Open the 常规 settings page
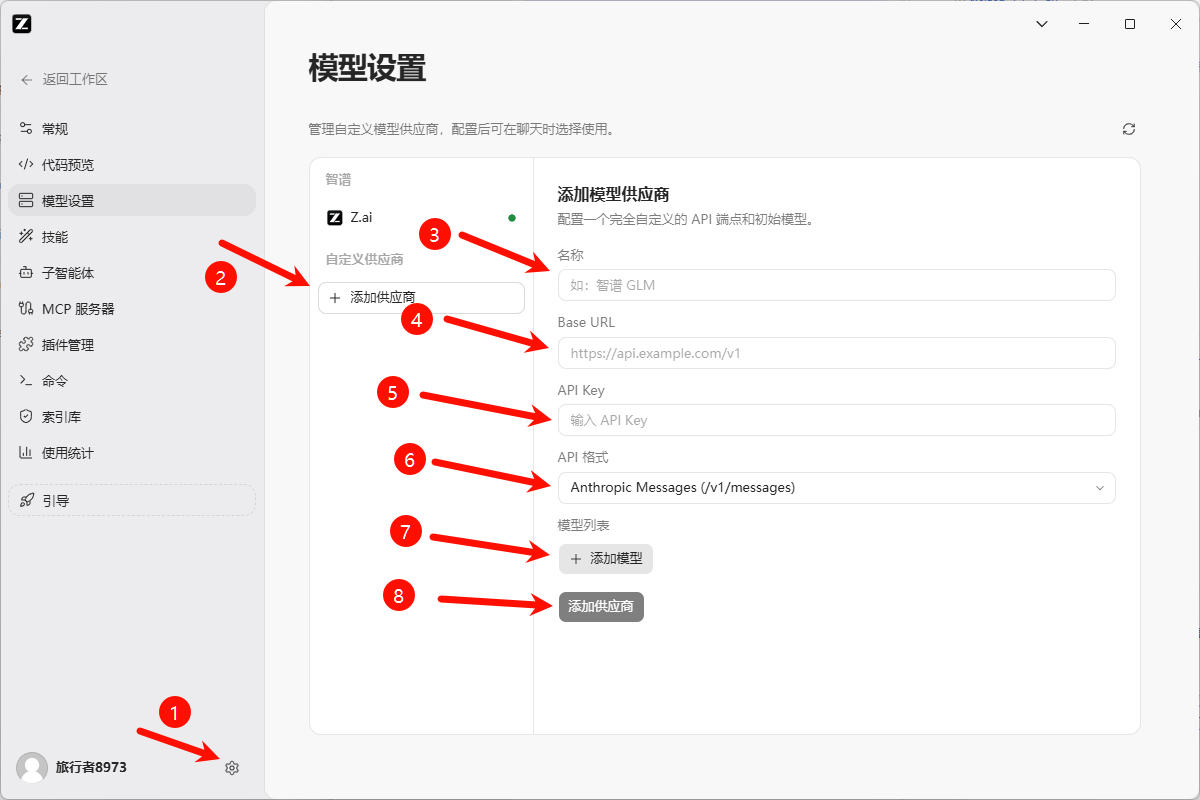The height and width of the screenshot is (800, 1200). click(132, 129)
